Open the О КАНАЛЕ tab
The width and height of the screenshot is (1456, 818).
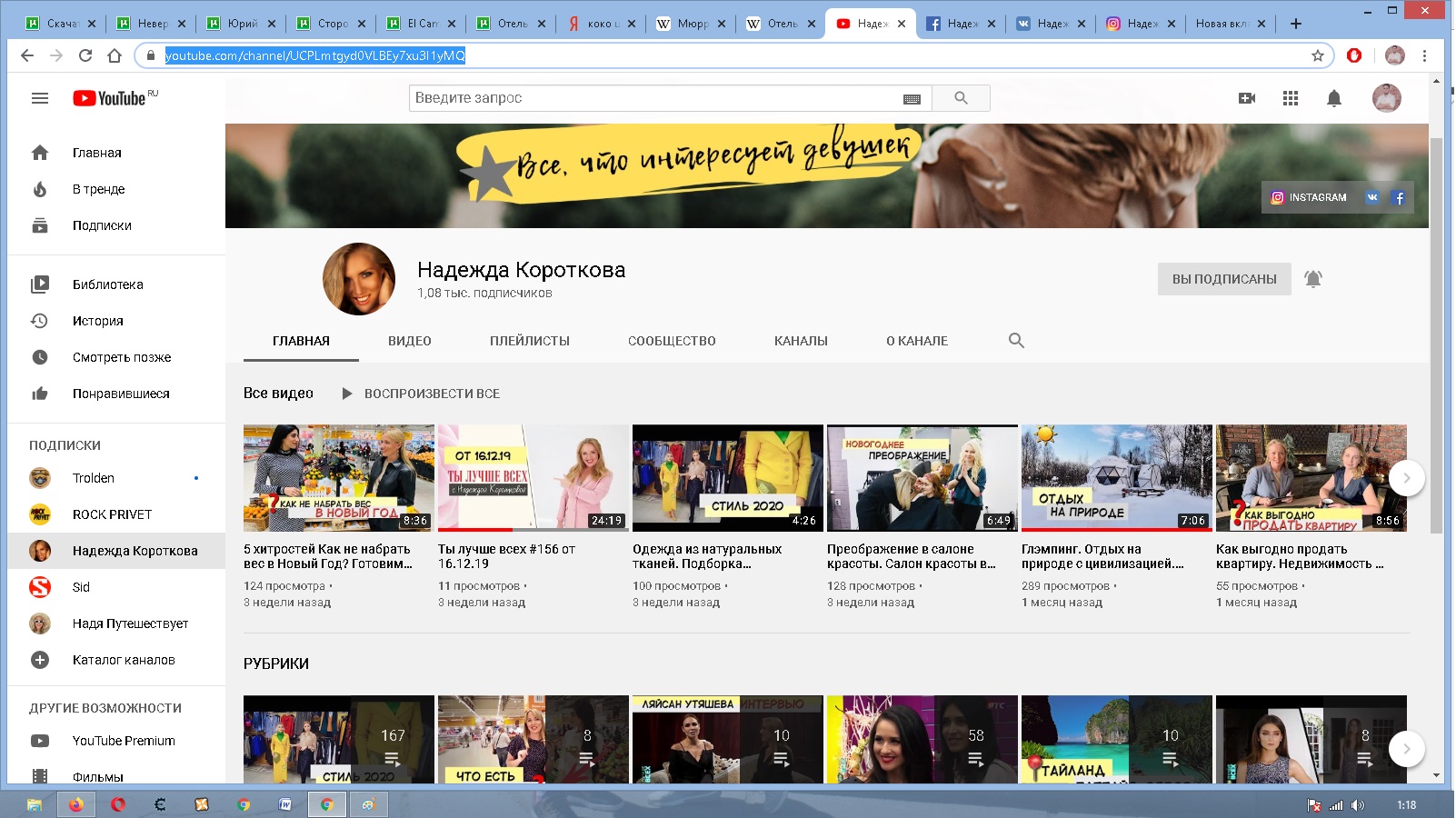tap(917, 341)
